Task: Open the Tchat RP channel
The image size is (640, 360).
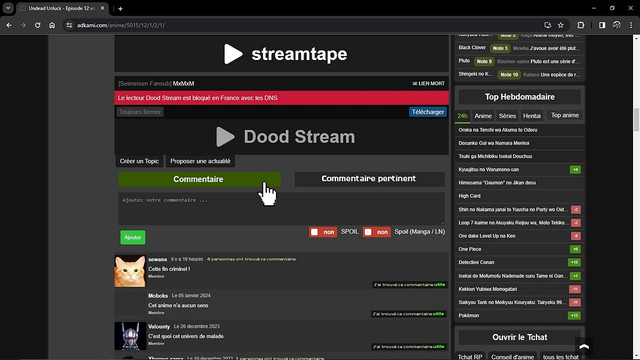Action: [470, 357]
